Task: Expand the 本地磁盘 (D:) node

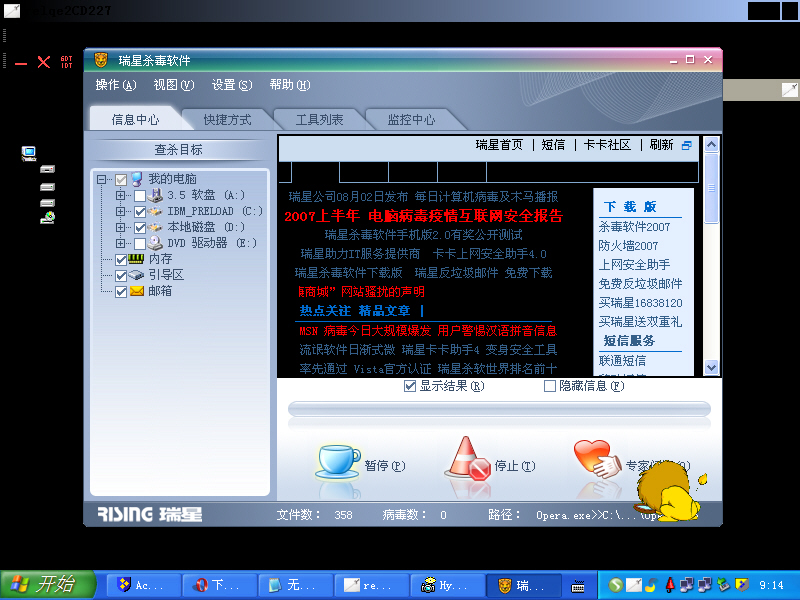Action: click(x=120, y=227)
